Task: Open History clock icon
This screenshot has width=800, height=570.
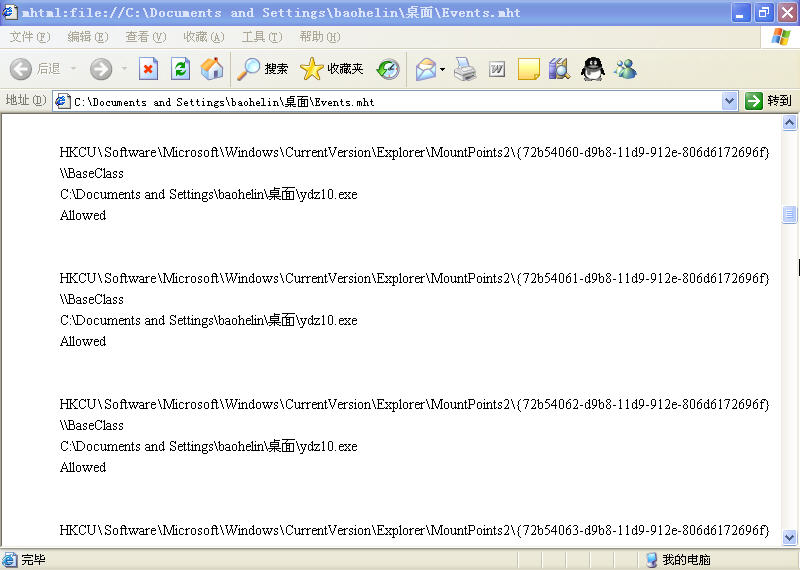Action: [x=388, y=69]
